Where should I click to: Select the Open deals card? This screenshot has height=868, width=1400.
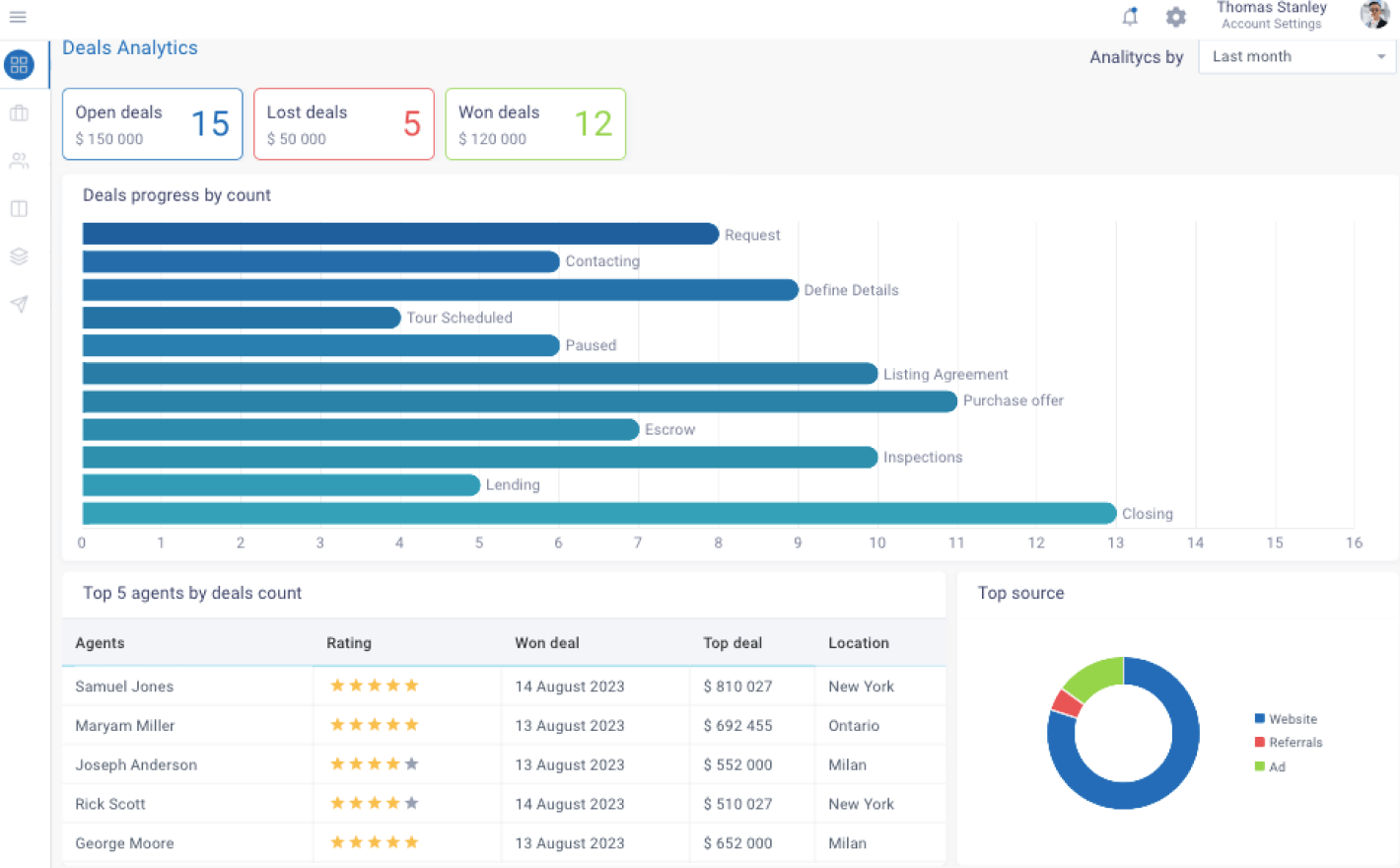tap(152, 124)
